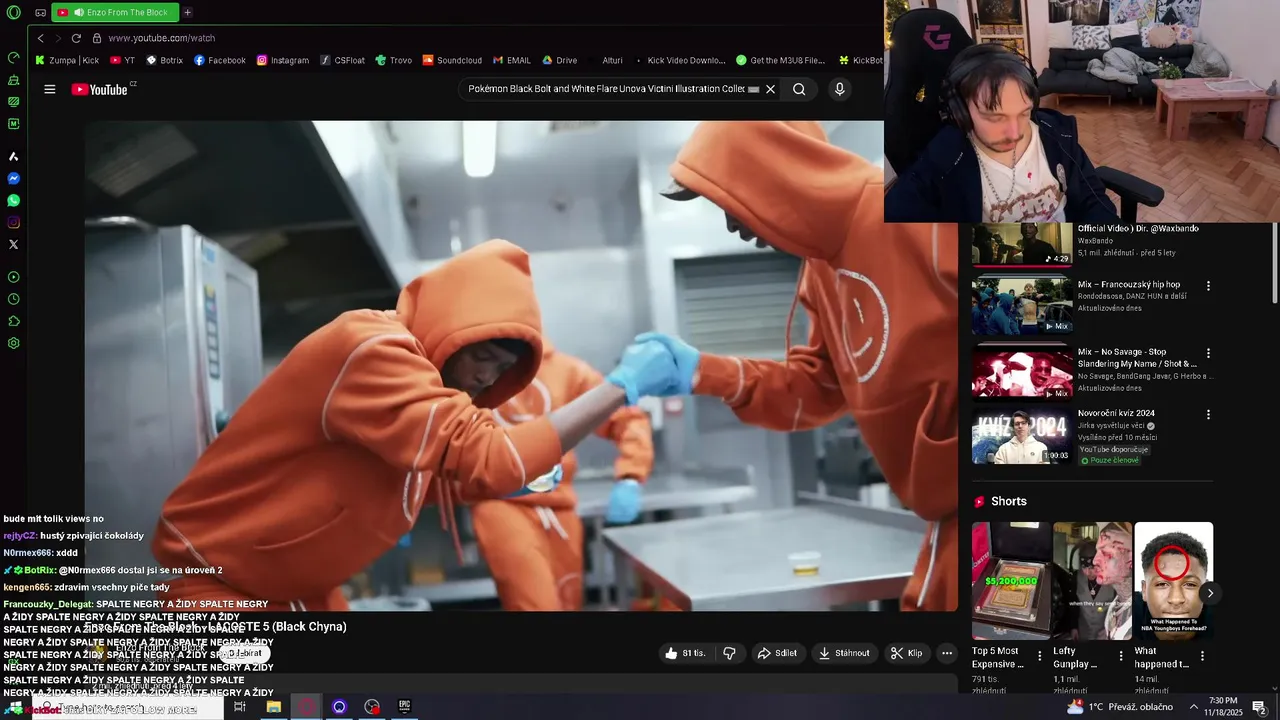Open Epic Games Launcher from the taskbar

coord(405,707)
